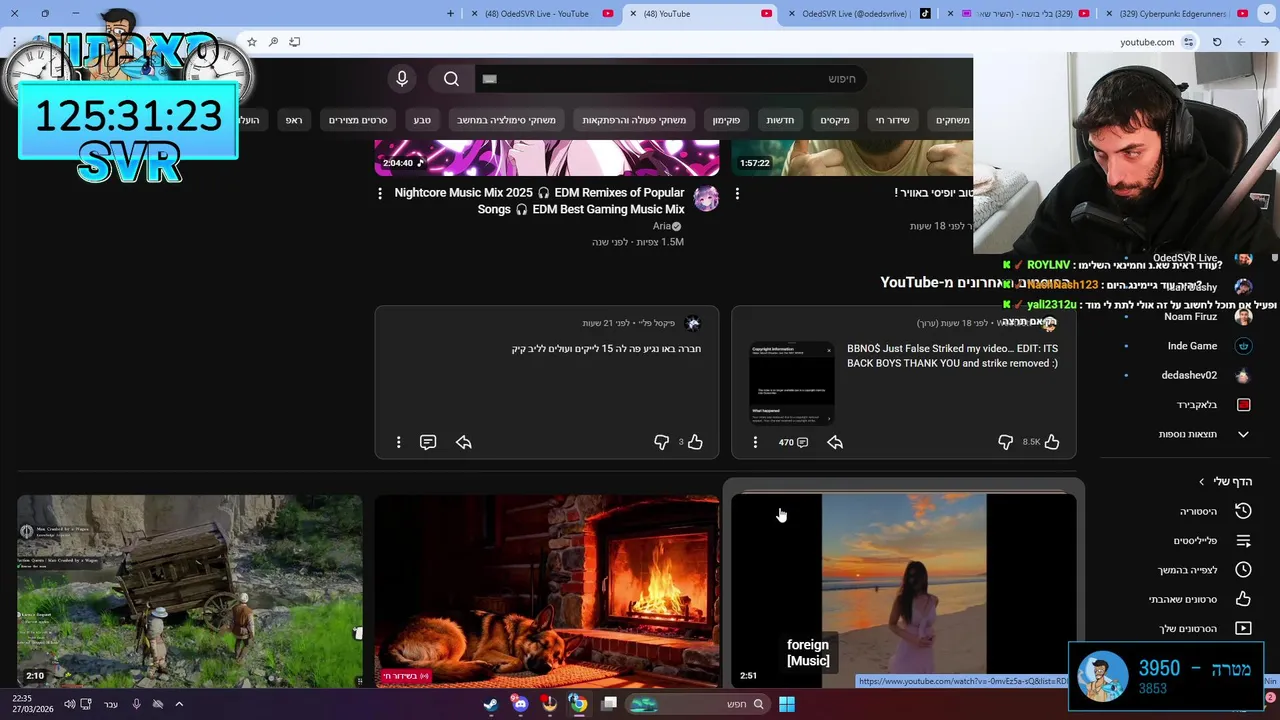Screen dimensions: 1280x720
Task: Open a new browser tab
Action: [x=450, y=14]
